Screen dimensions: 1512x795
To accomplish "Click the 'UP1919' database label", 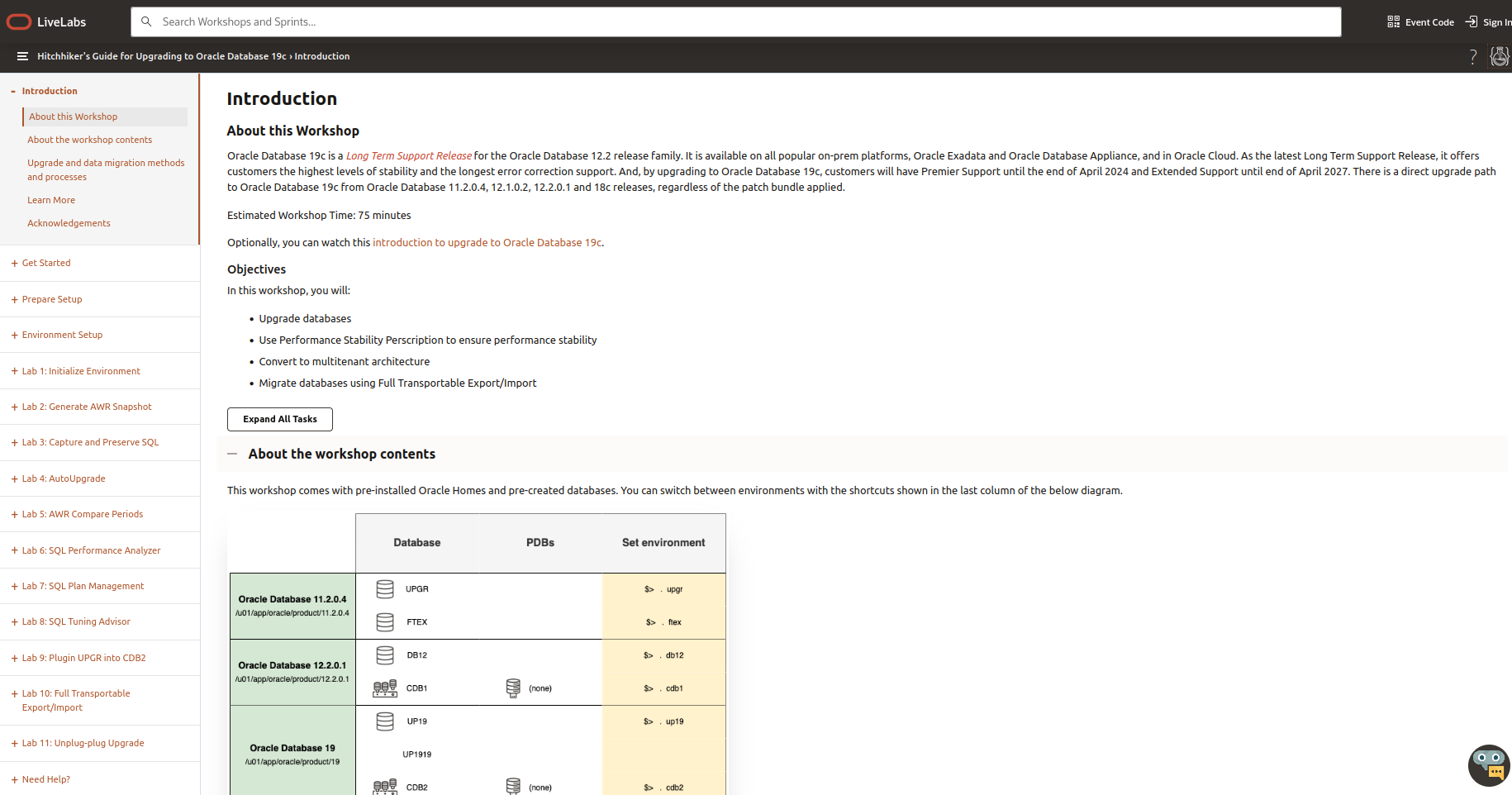I will (x=417, y=755).
